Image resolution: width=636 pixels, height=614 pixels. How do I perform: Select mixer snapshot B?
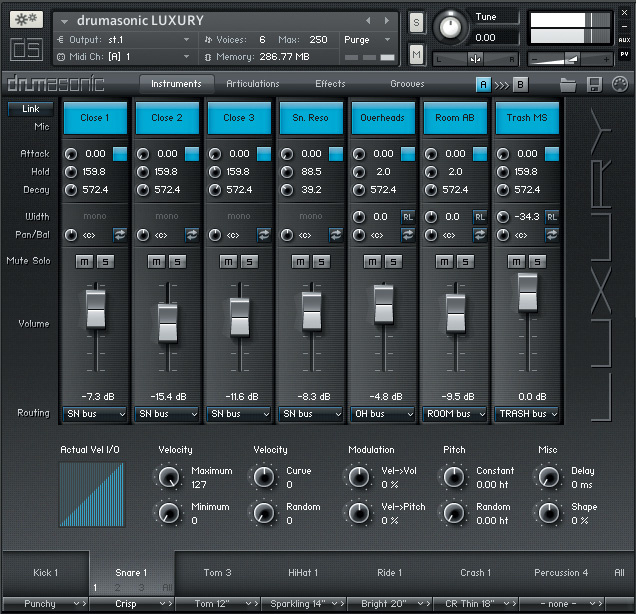coord(520,85)
